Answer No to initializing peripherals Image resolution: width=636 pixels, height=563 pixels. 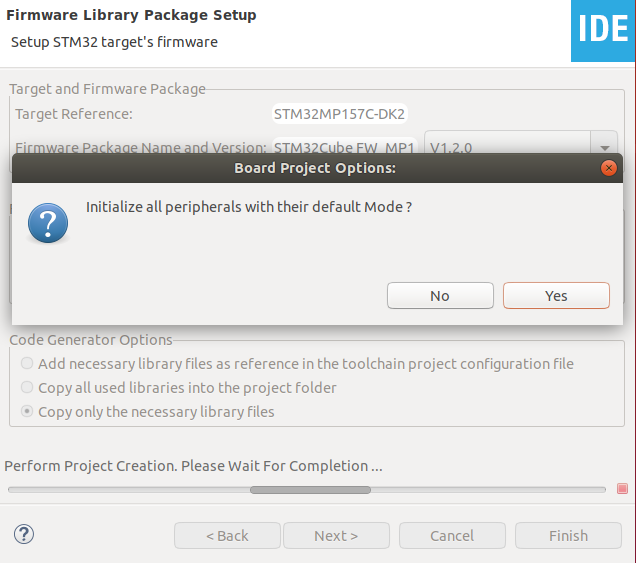pyautogui.click(x=440, y=296)
